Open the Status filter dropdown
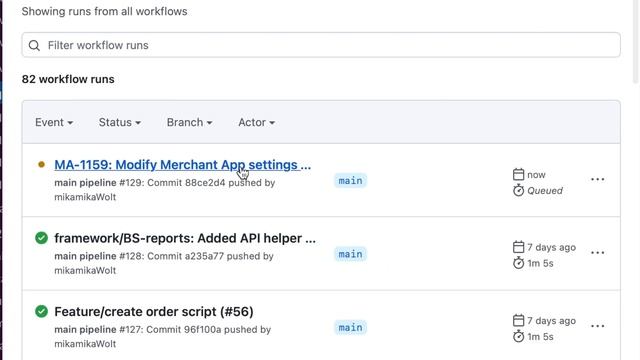This screenshot has width=640, height=360. click(x=120, y=122)
